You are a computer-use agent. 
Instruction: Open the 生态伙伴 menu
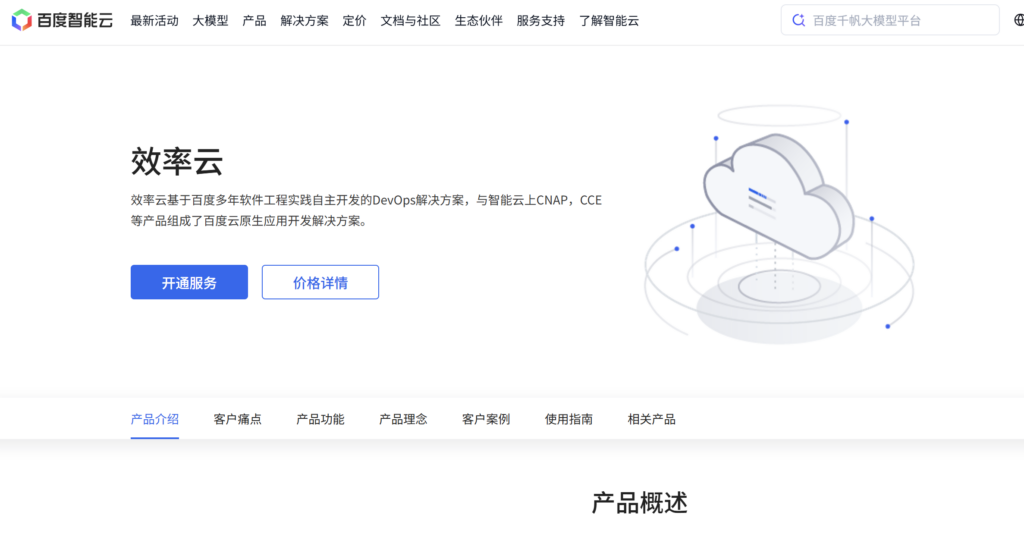(x=479, y=21)
